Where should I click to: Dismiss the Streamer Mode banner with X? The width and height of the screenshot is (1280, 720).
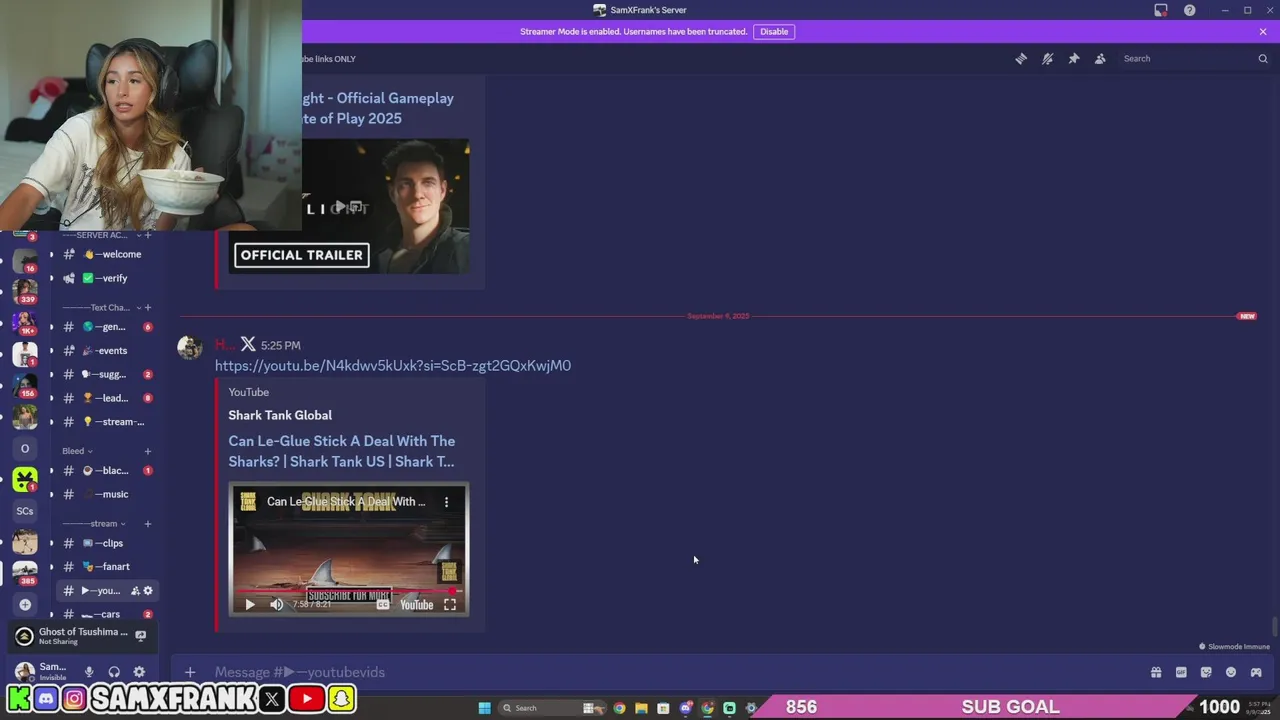(x=1263, y=31)
